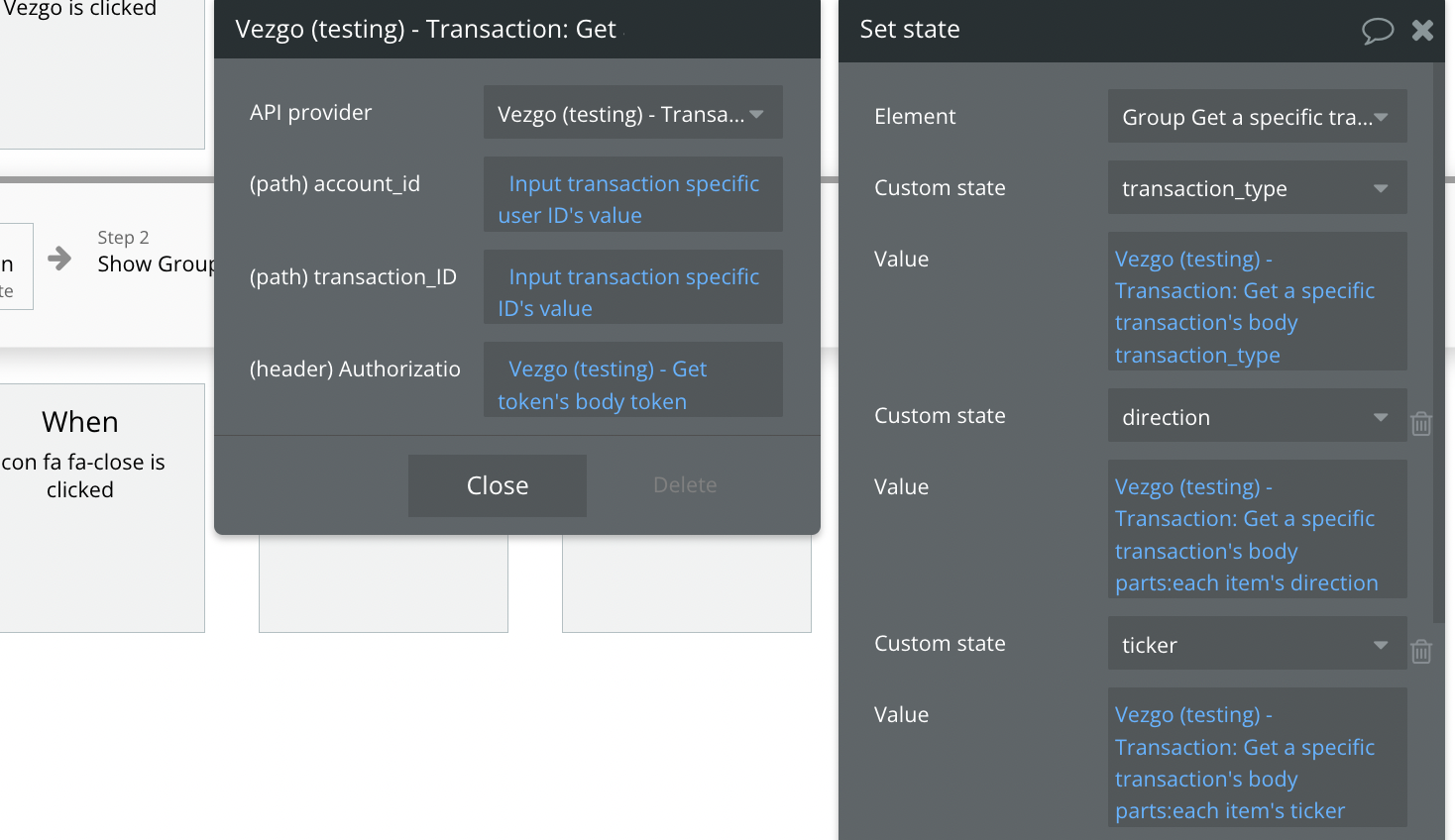Open the ticker custom state dropdown

1257,645
